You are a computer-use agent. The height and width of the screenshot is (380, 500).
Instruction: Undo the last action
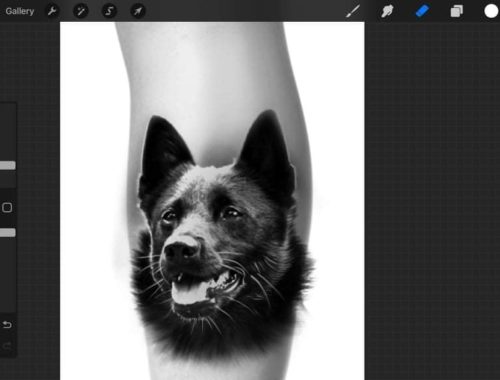[x=7, y=324]
